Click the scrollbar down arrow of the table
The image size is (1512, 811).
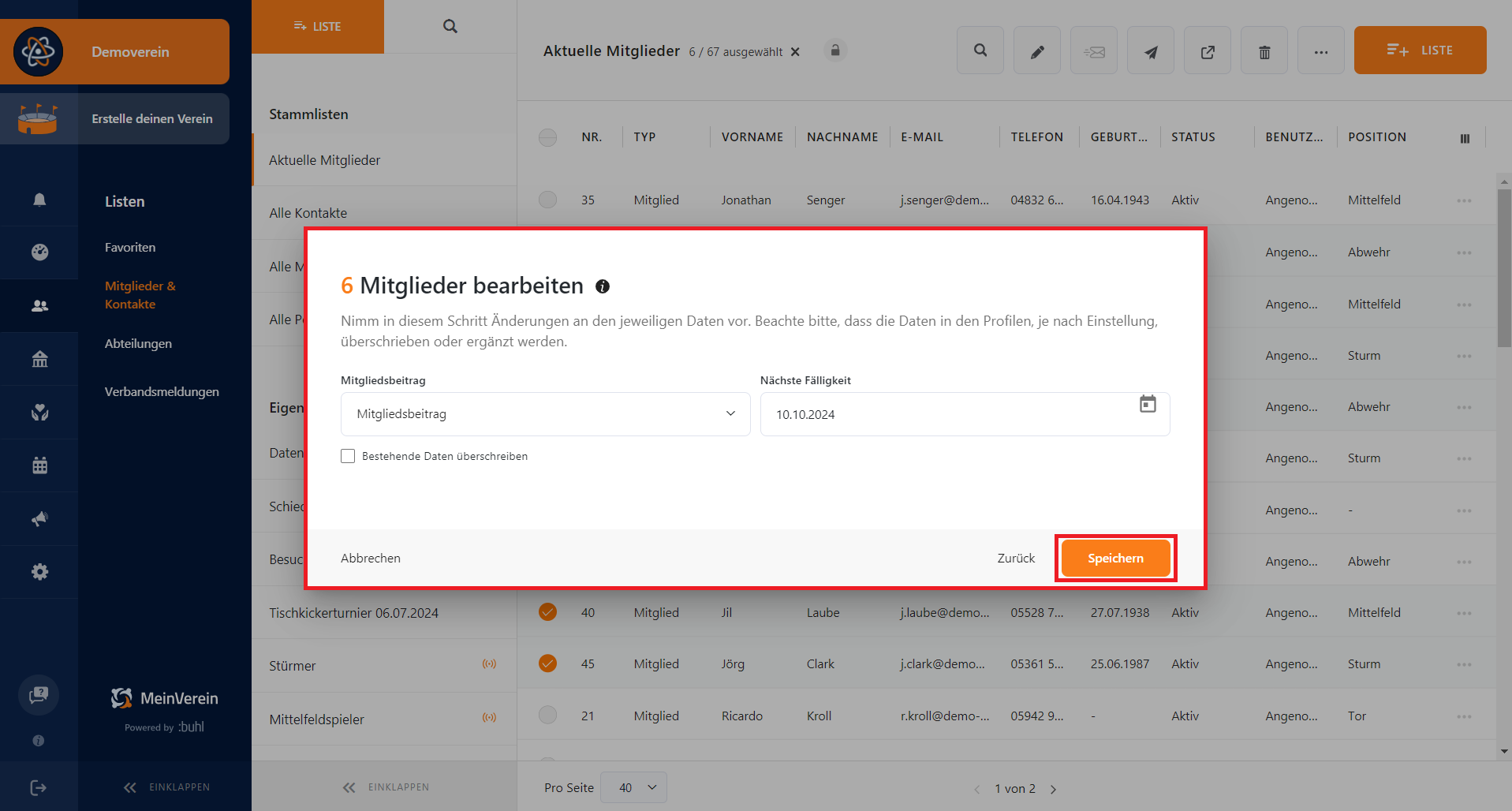[x=1504, y=751]
